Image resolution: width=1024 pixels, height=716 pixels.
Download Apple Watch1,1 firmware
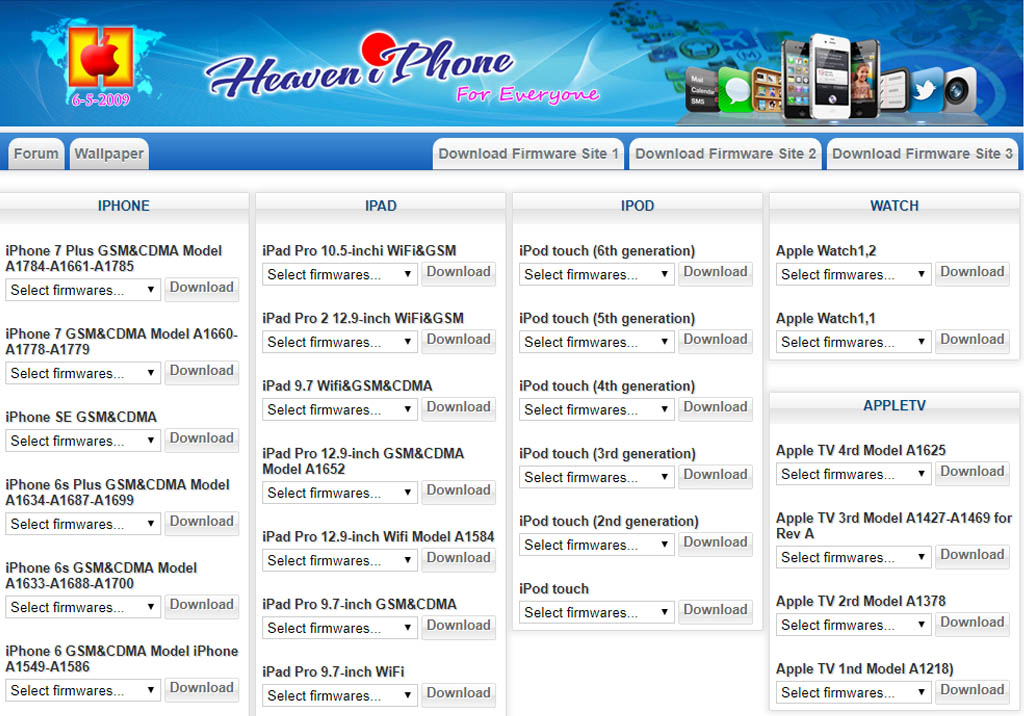tap(972, 340)
